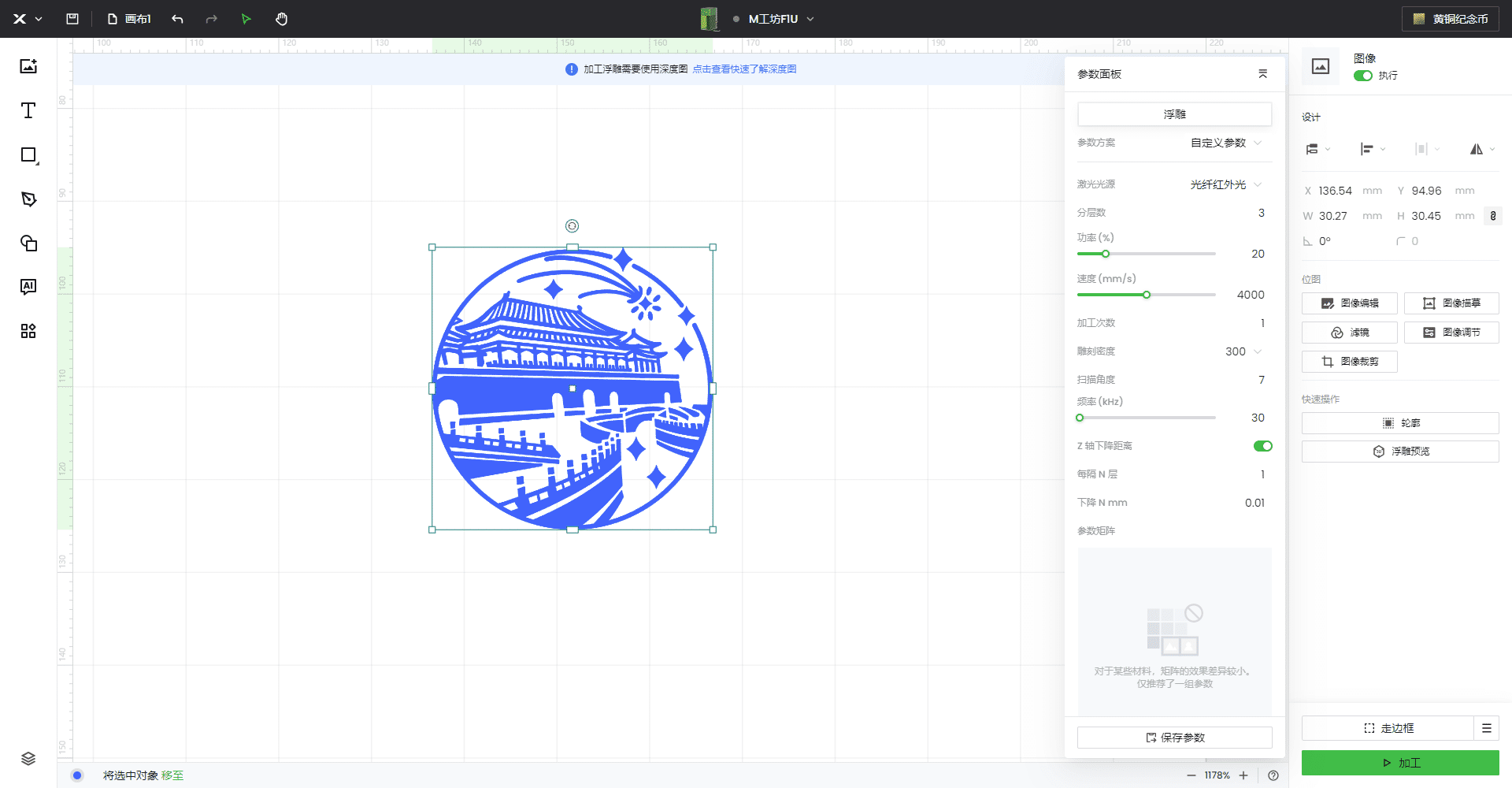Screen dimensions: 1512x788
Task: Undo the last action
Action: pyautogui.click(x=177, y=19)
